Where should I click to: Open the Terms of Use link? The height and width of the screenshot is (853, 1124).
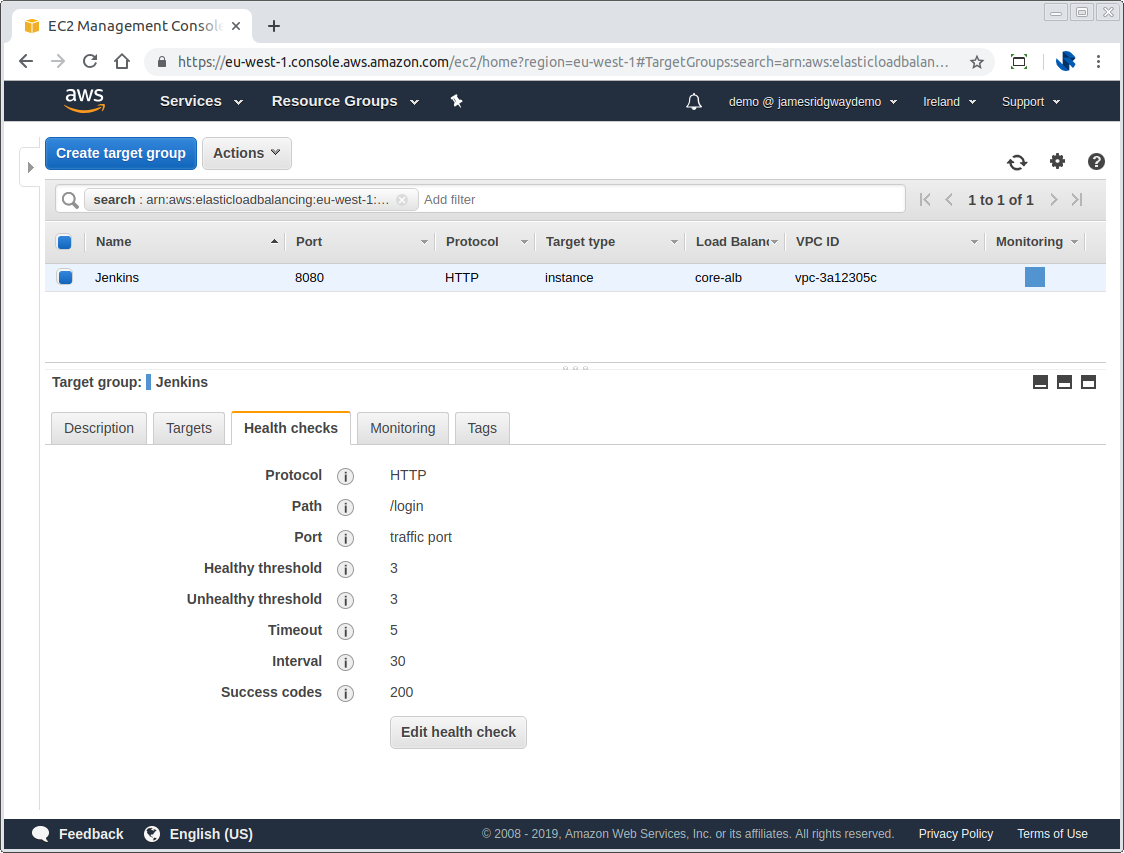(x=1052, y=834)
